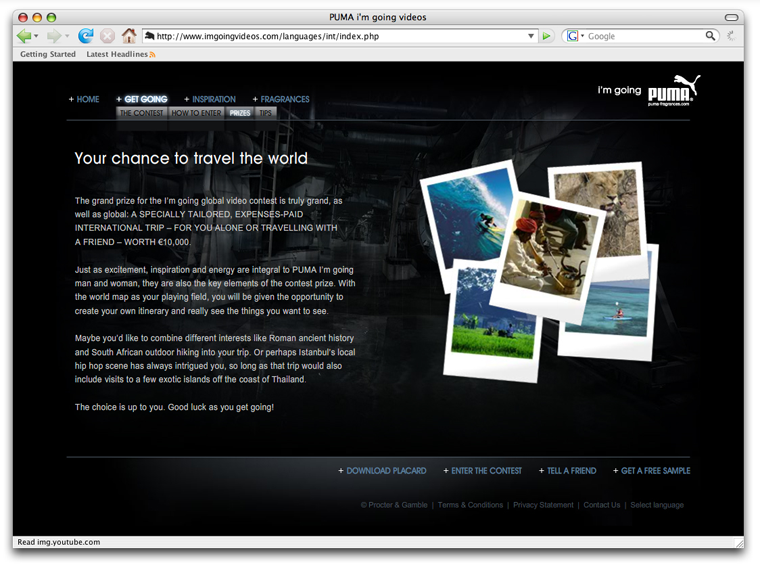
Task: Click the Stop loading icon
Action: click(107, 36)
